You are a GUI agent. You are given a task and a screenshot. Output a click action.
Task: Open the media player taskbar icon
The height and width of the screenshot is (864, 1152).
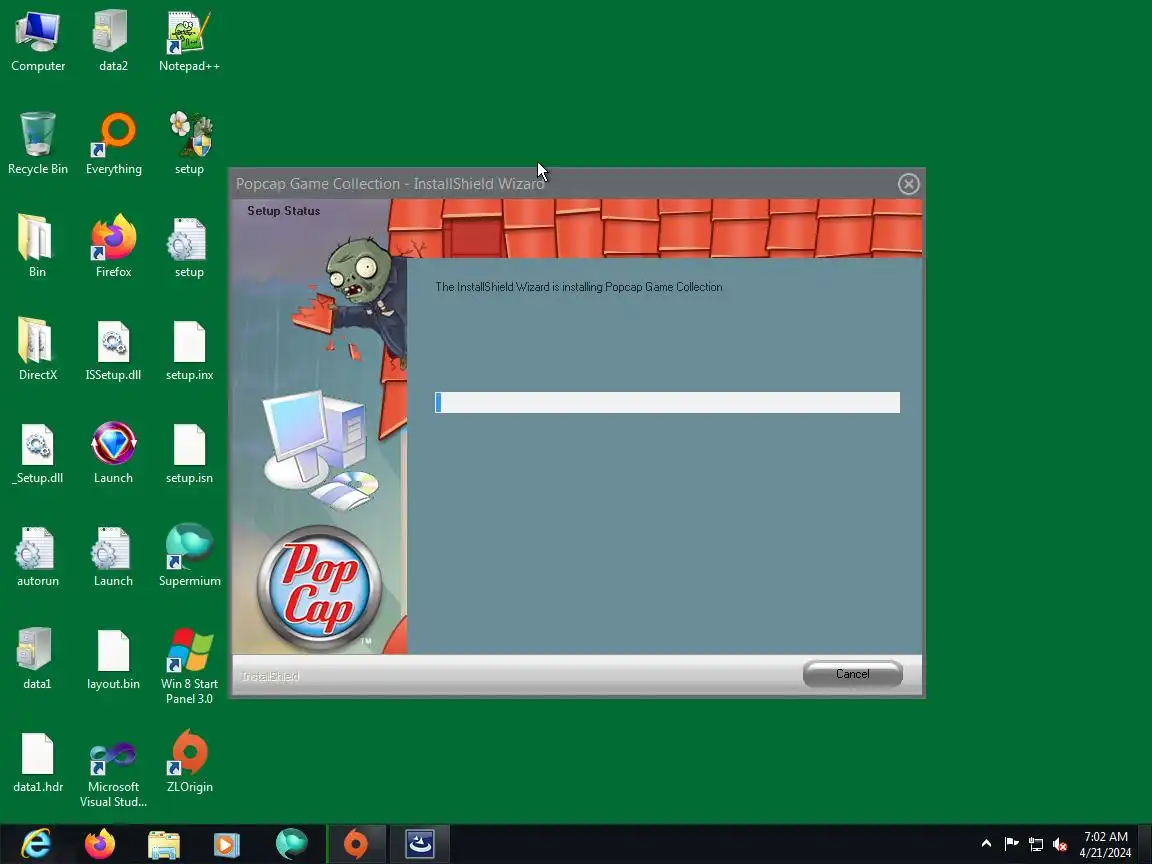coord(226,844)
